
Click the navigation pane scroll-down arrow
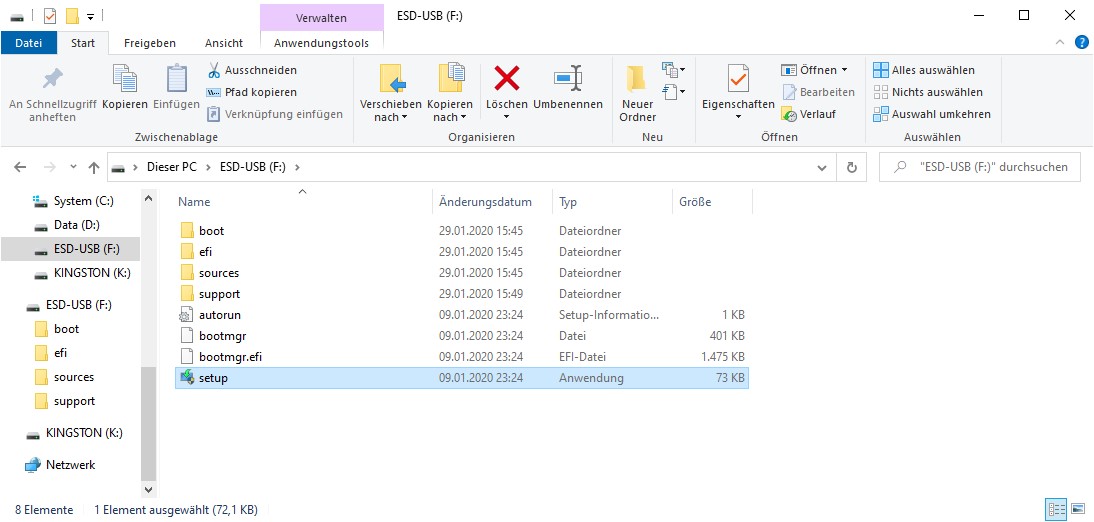[x=149, y=489]
